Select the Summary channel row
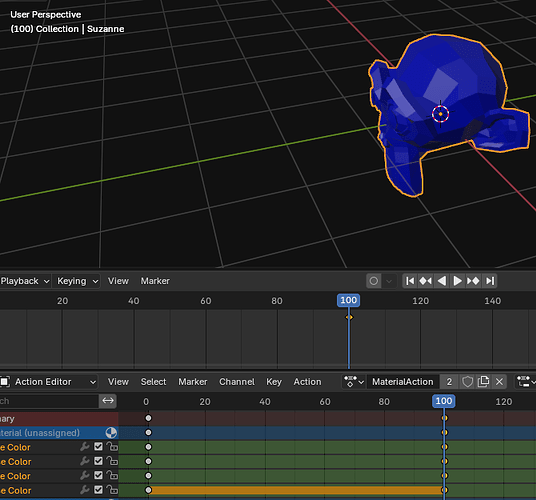Screen dimensions: 536x500 tap(59, 419)
